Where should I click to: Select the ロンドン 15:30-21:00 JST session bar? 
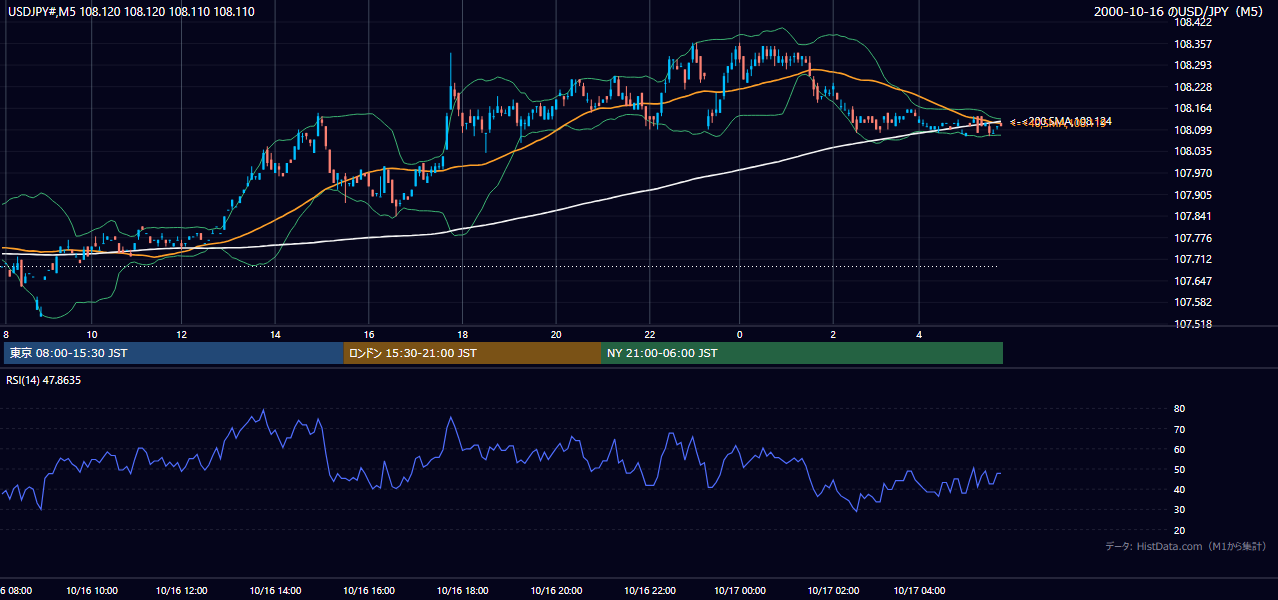click(472, 353)
